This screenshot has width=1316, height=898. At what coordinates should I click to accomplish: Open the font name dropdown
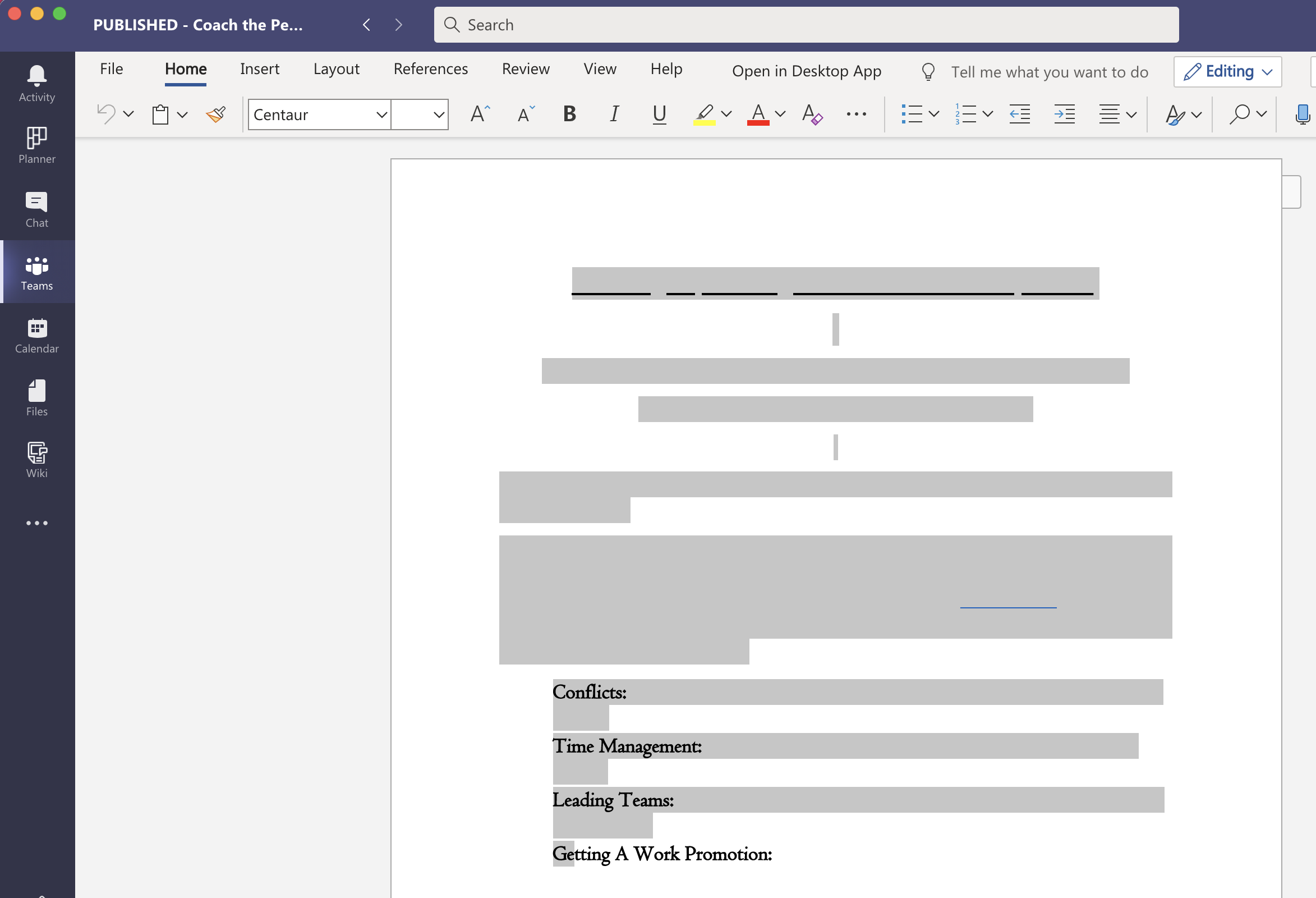[381, 114]
